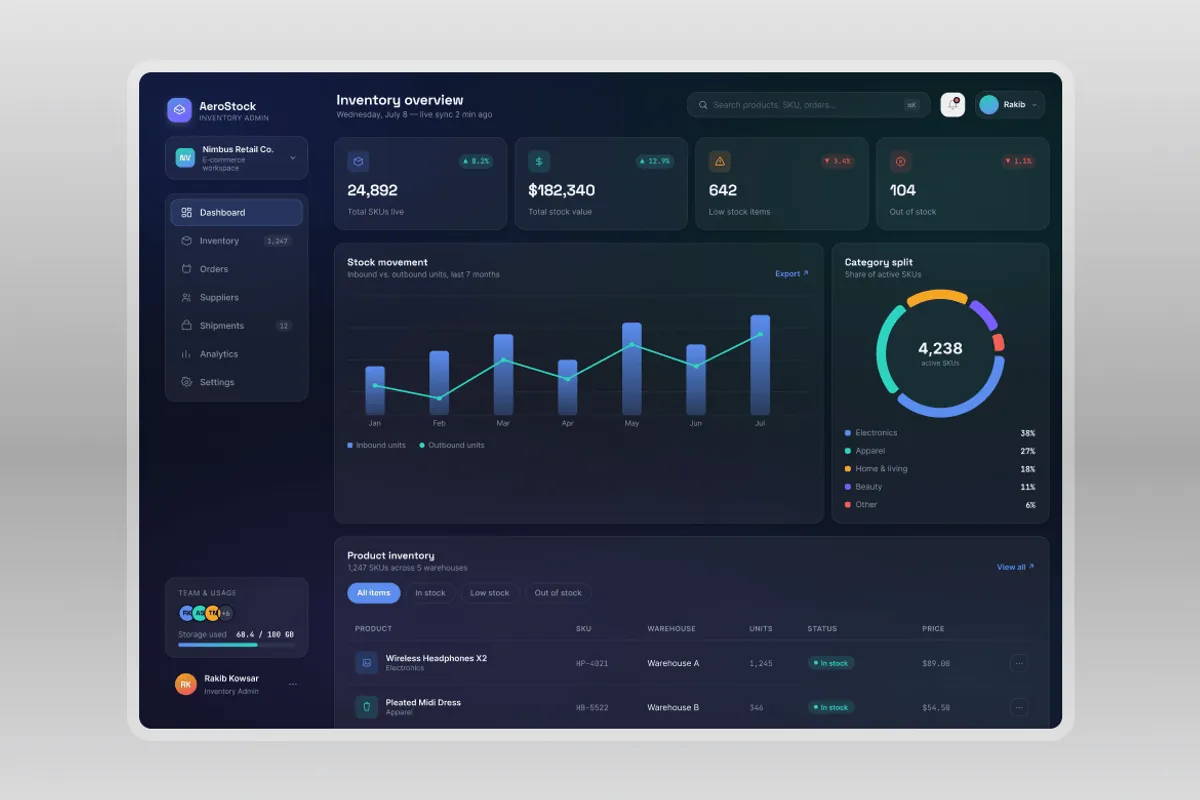Screen dimensions: 1200x800
Task: Open Shipments menu item
Action: pos(236,325)
